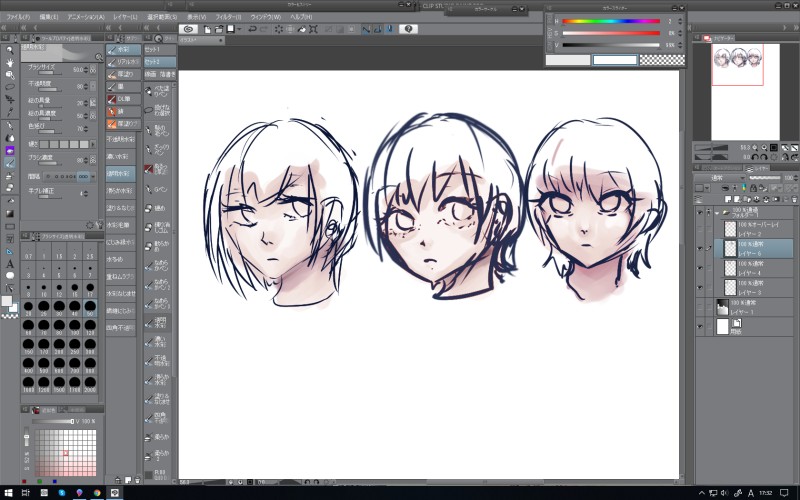The image size is (800, 500).
Task: Select the 水彩 watercolor sub tool group
Action: pos(124,49)
